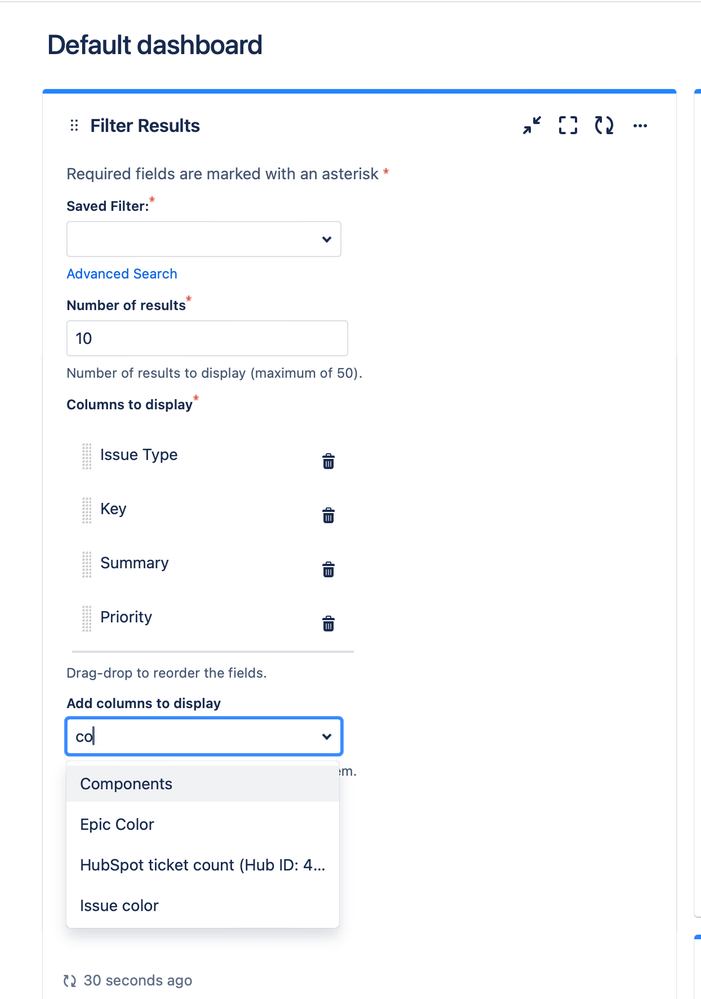This screenshot has height=999, width=701.
Task: Select Components from the suggestions list
Action: pos(126,784)
